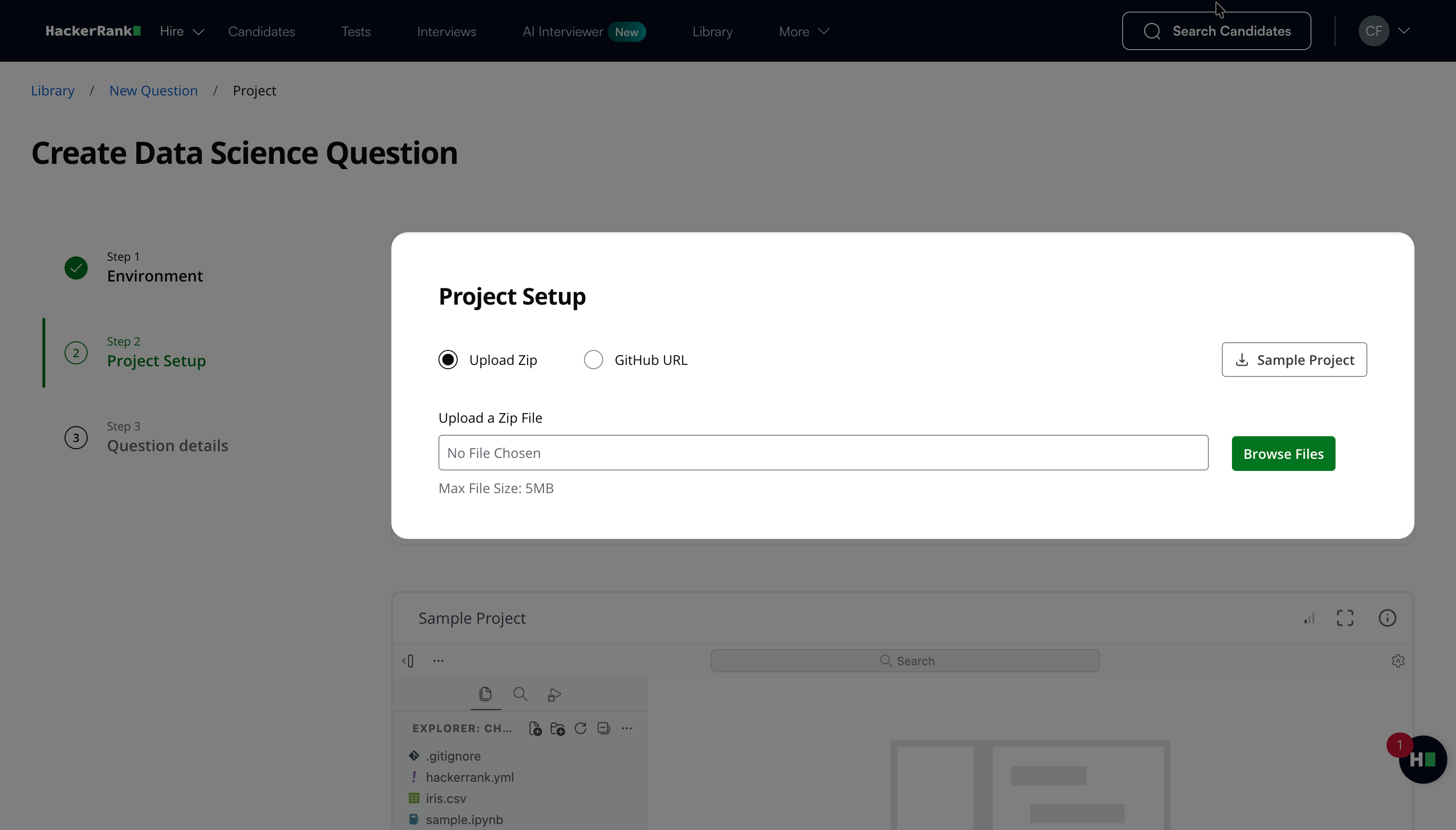Open the fullscreen view of Sample Project
Viewport: 1456px width, 830px height.
click(x=1345, y=618)
